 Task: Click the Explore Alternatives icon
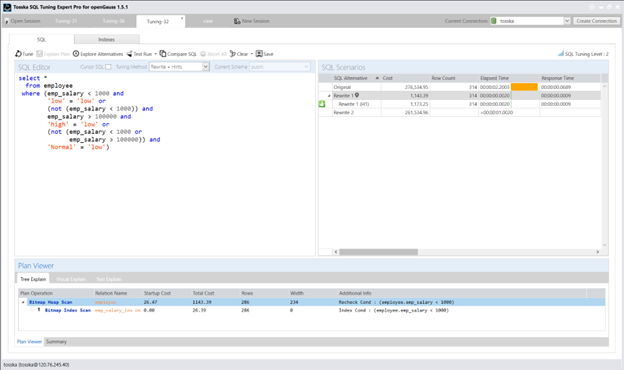76,53
